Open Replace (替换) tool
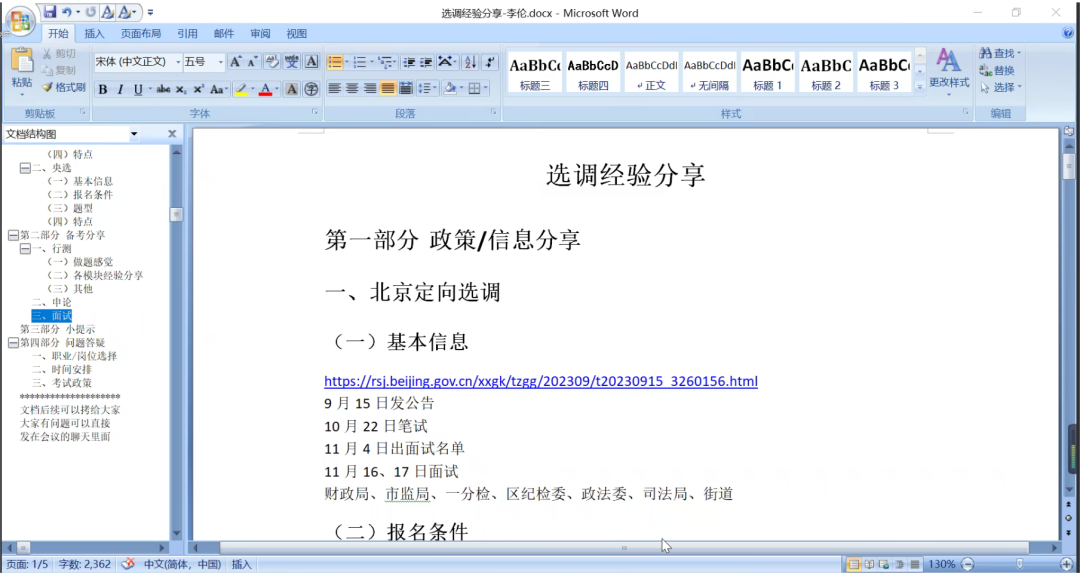This screenshot has height=573, width=1080. point(998,71)
